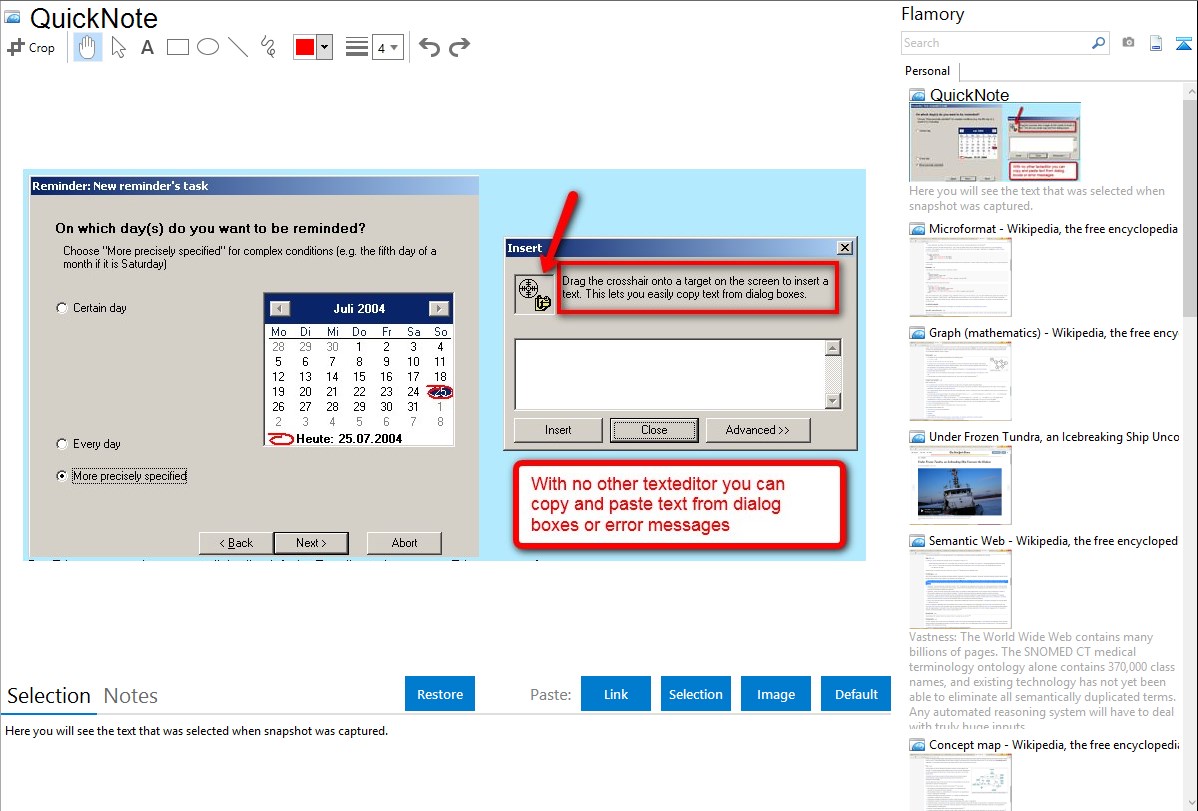This screenshot has height=811, width=1198.
Task: Open the color picker dropdown arrow
Action: 325,47
